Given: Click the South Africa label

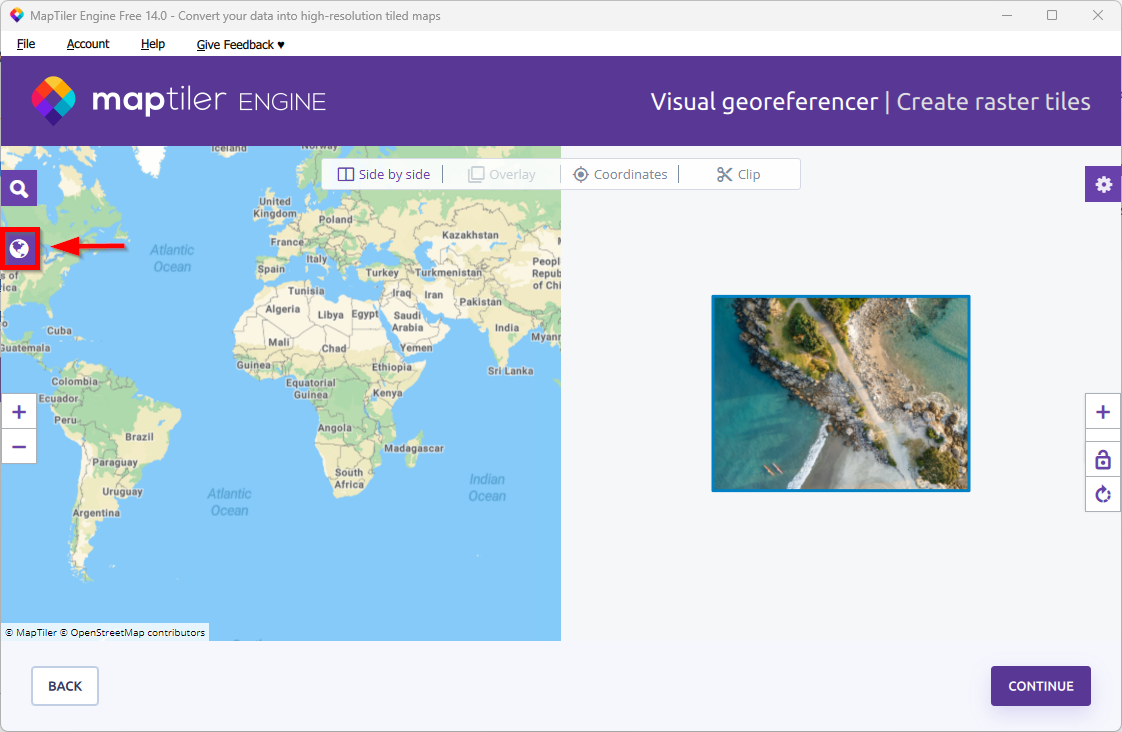Looking at the screenshot, I should click(x=349, y=479).
